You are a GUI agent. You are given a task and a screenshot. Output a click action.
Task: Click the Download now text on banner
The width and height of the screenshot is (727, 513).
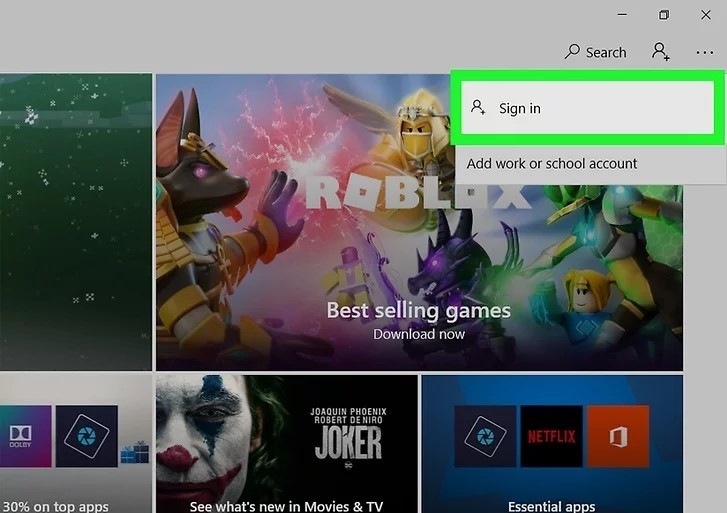(419, 334)
